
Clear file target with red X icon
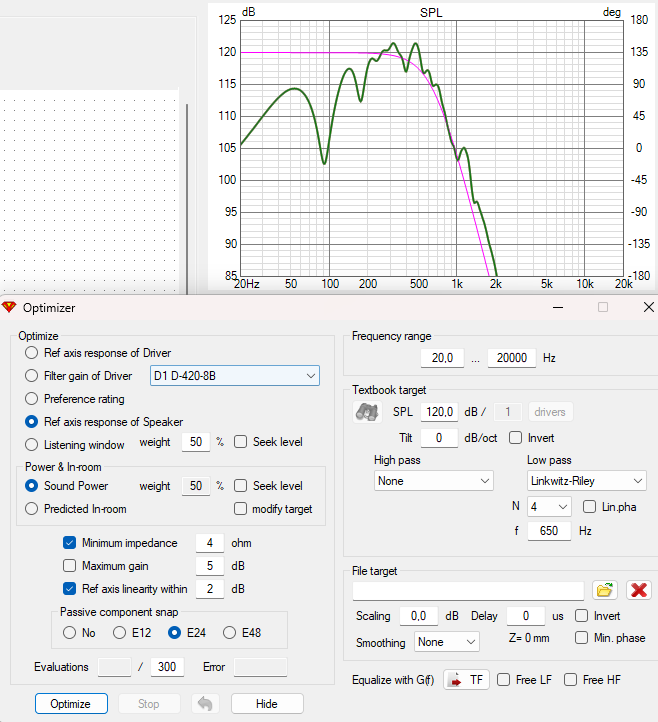tap(639, 590)
